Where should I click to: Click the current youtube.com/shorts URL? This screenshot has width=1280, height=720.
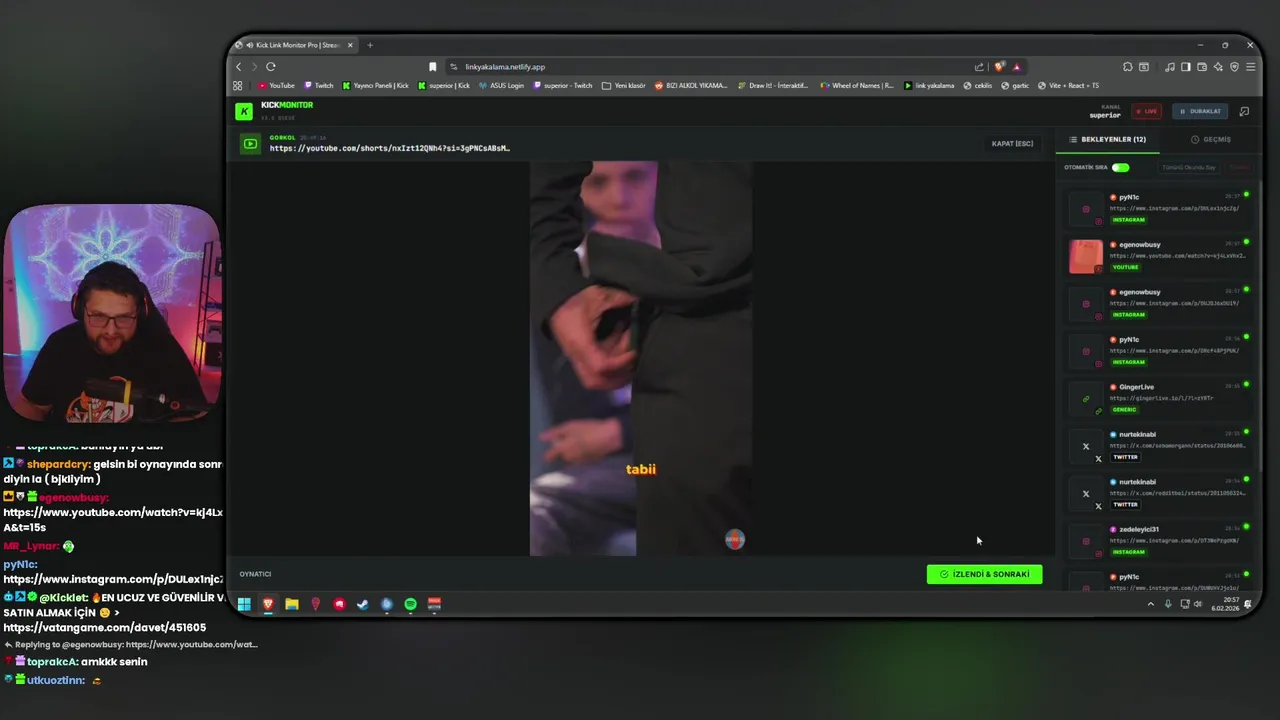(x=389, y=148)
